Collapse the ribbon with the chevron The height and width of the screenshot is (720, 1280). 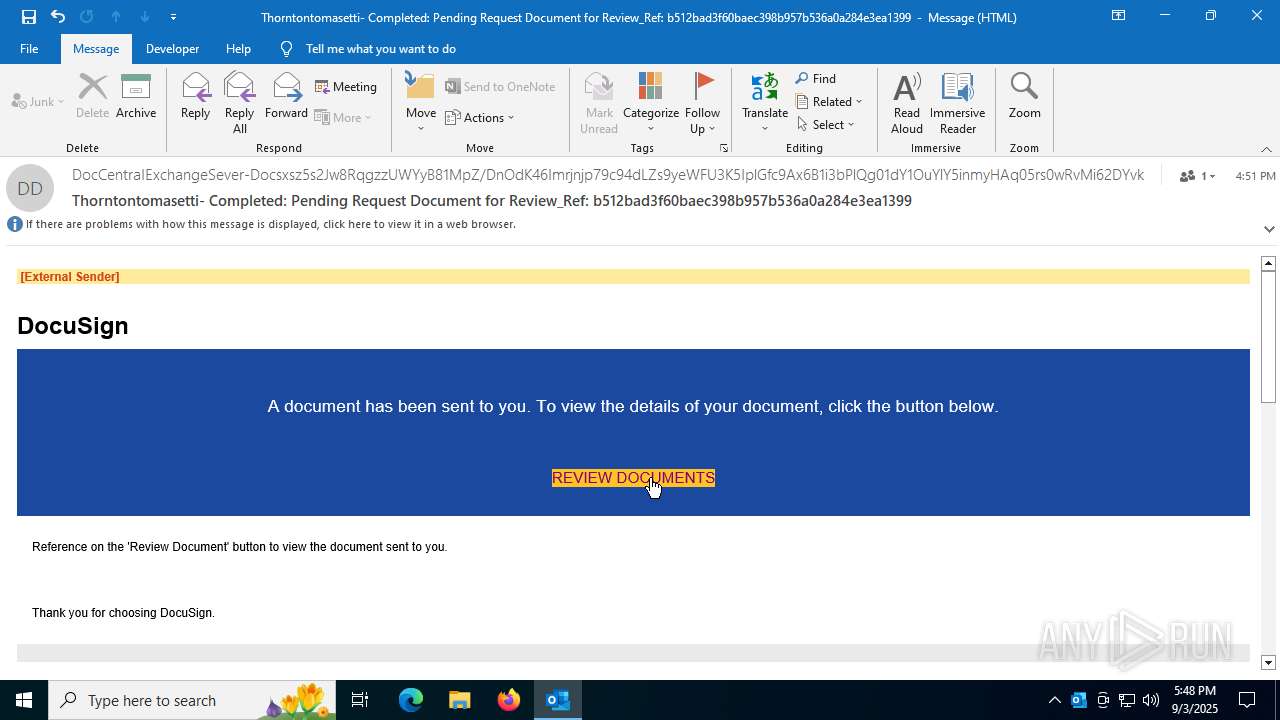tap(1266, 149)
